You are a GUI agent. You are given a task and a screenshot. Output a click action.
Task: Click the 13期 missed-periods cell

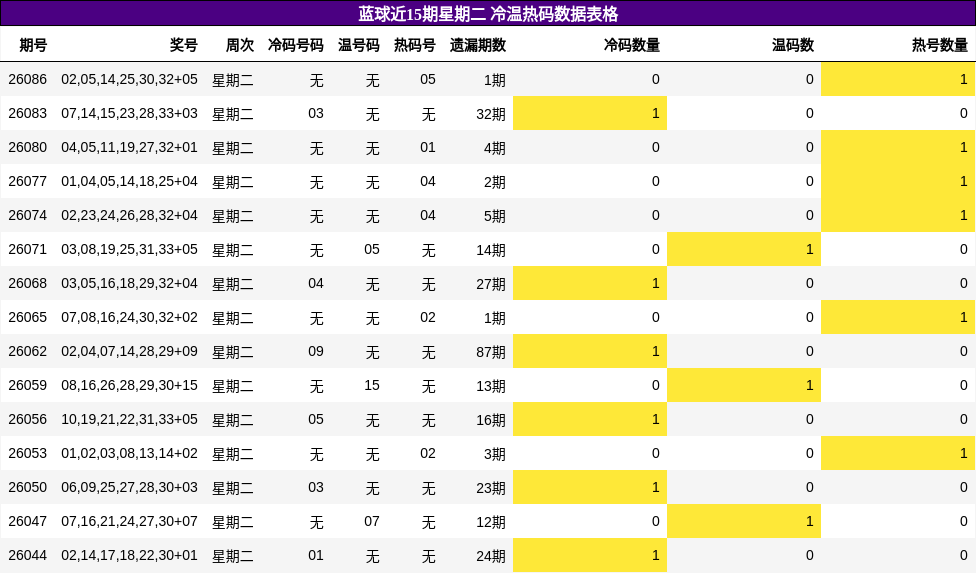click(491, 386)
